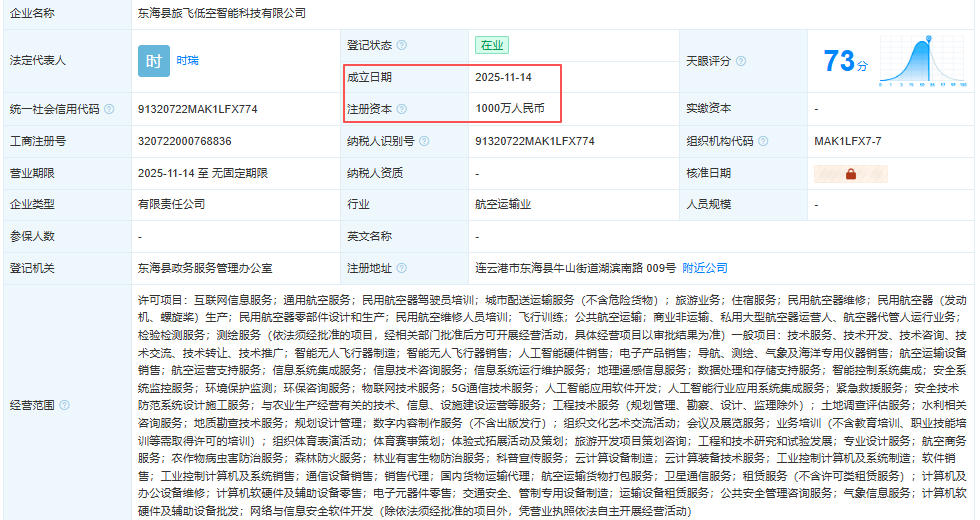The height and width of the screenshot is (520, 980).
Task: Click the 在业 status badge
Action: tap(492, 45)
